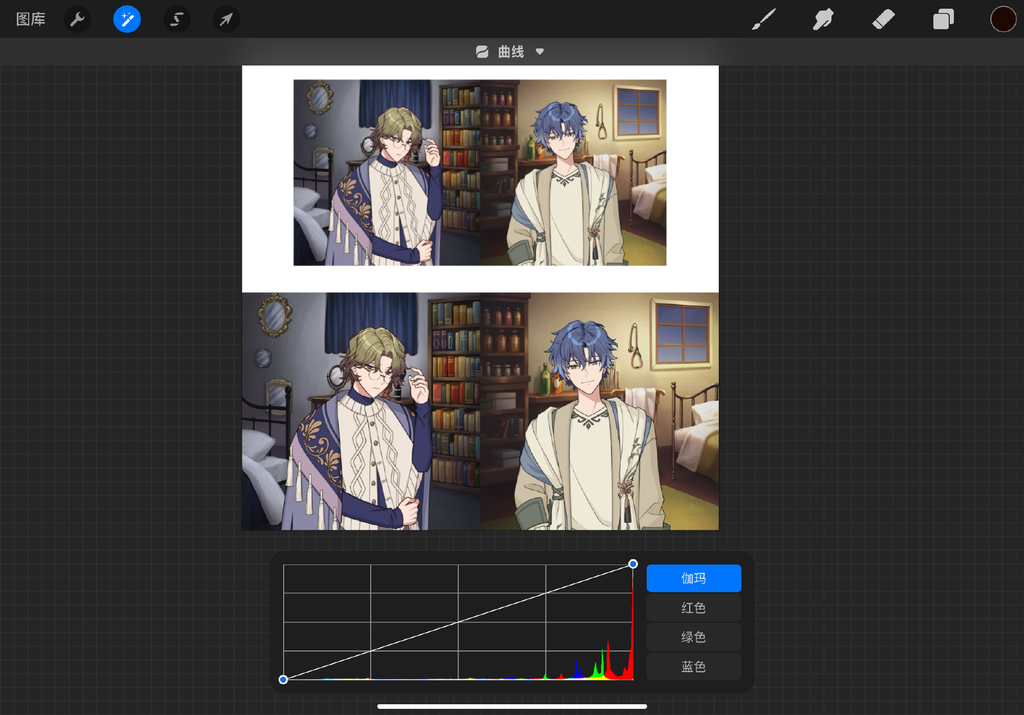
Task: Expand the 曲线 dropdown arrow
Action: point(540,52)
